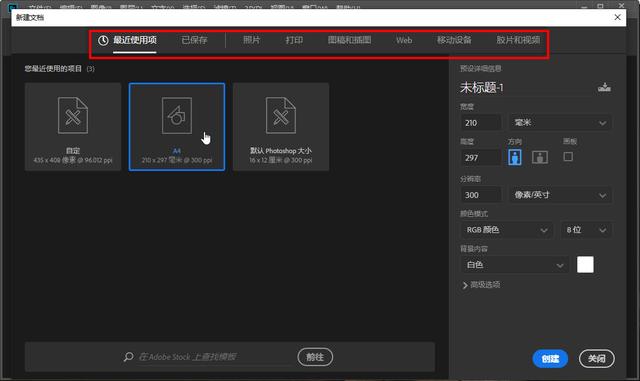This screenshot has height=381, width=640.
Task: Open the 图稿和插图 tab
Action: 349,40
